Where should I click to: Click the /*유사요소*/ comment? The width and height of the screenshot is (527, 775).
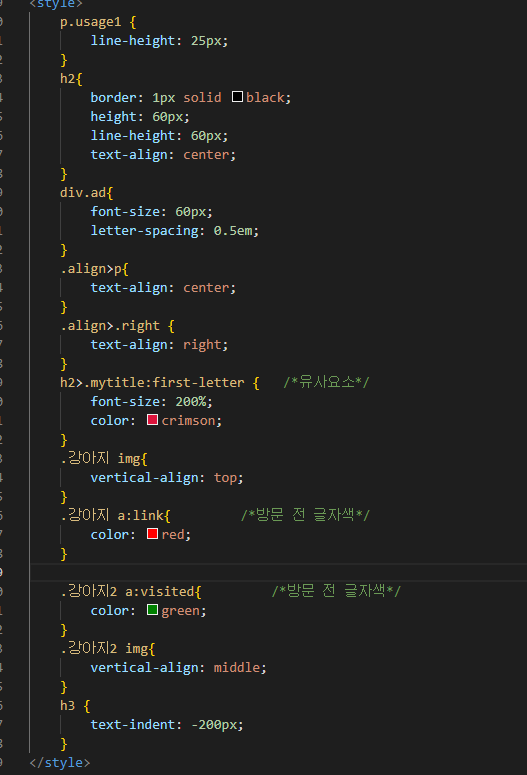[326, 382]
